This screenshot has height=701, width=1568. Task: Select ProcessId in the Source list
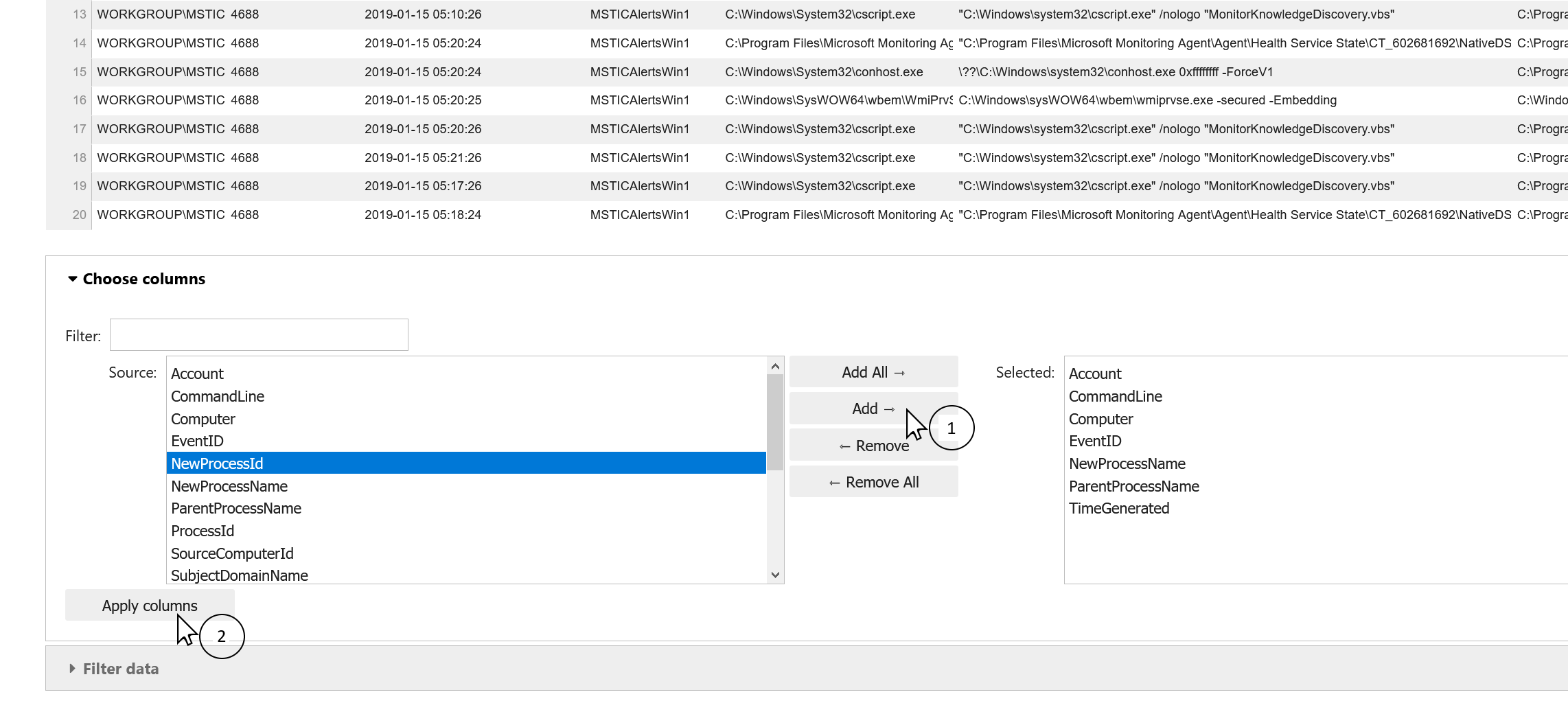[466, 531]
